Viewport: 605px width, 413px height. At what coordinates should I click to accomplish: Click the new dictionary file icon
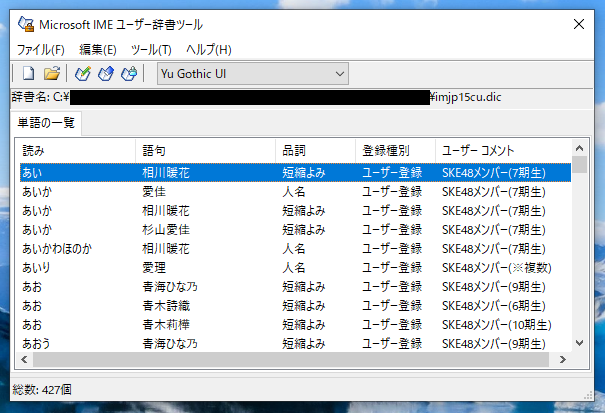(29, 73)
